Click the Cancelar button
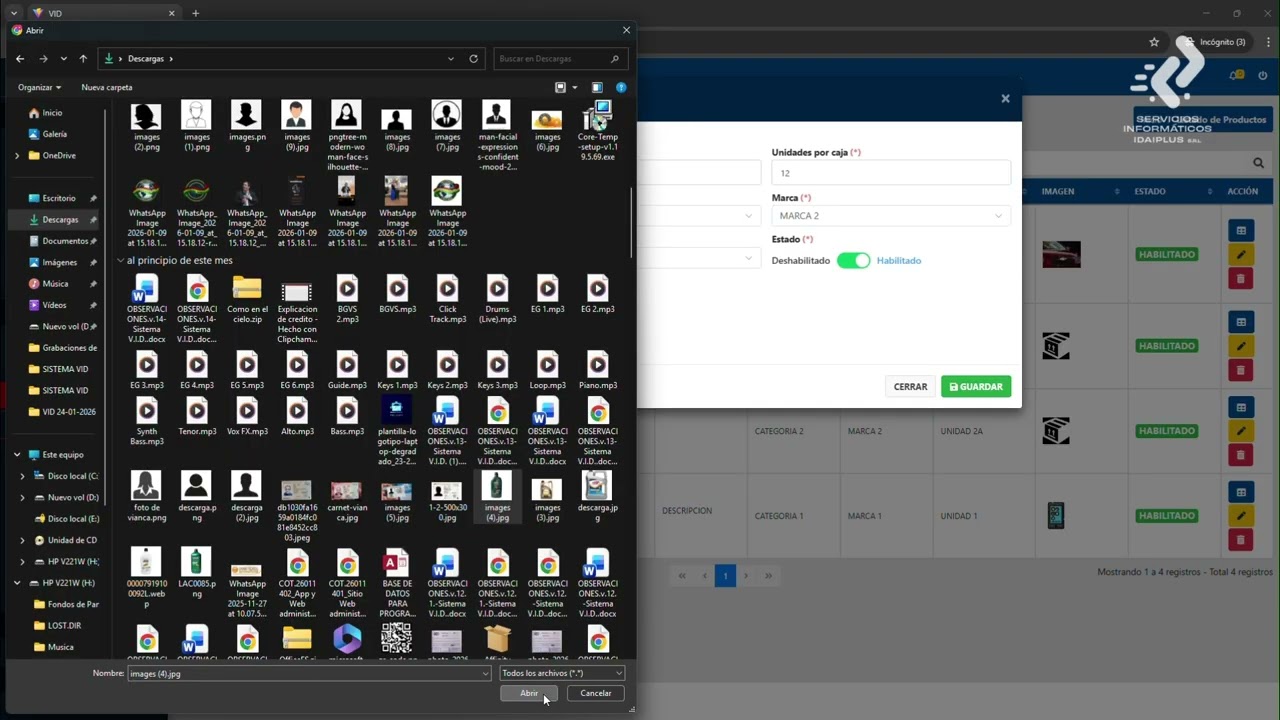The height and width of the screenshot is (720, 1280). (596, 693)
